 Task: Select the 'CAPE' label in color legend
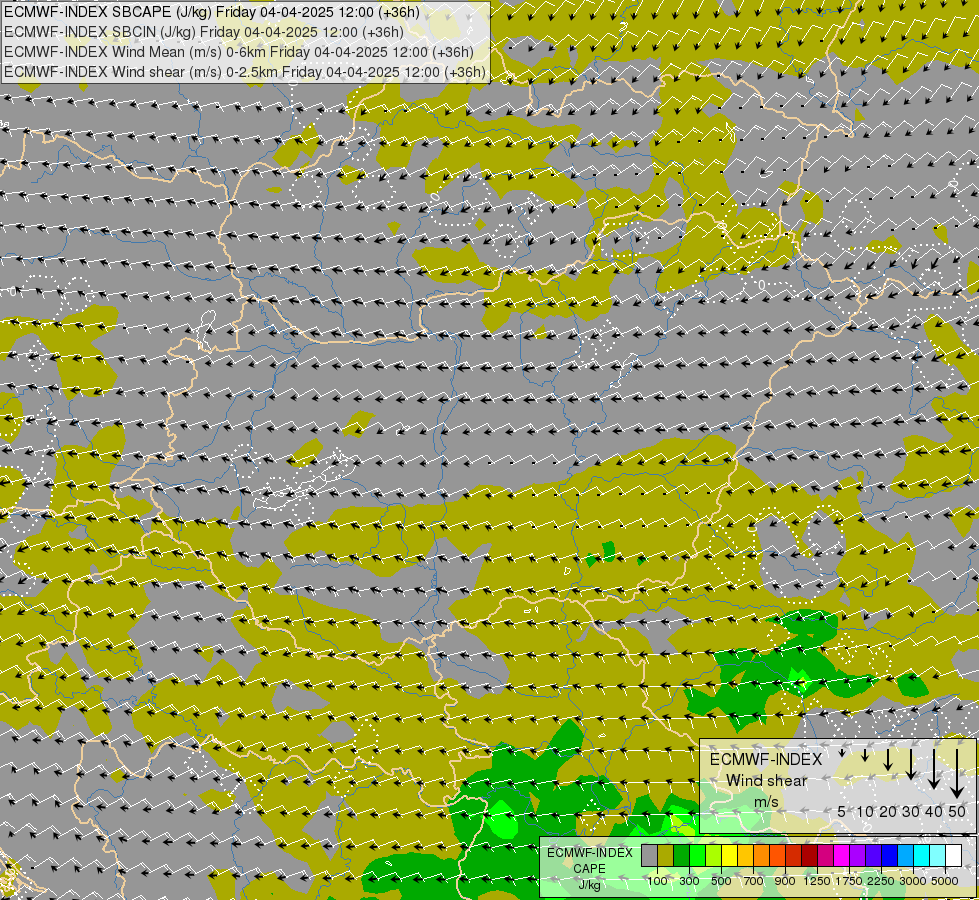(589, 869)
